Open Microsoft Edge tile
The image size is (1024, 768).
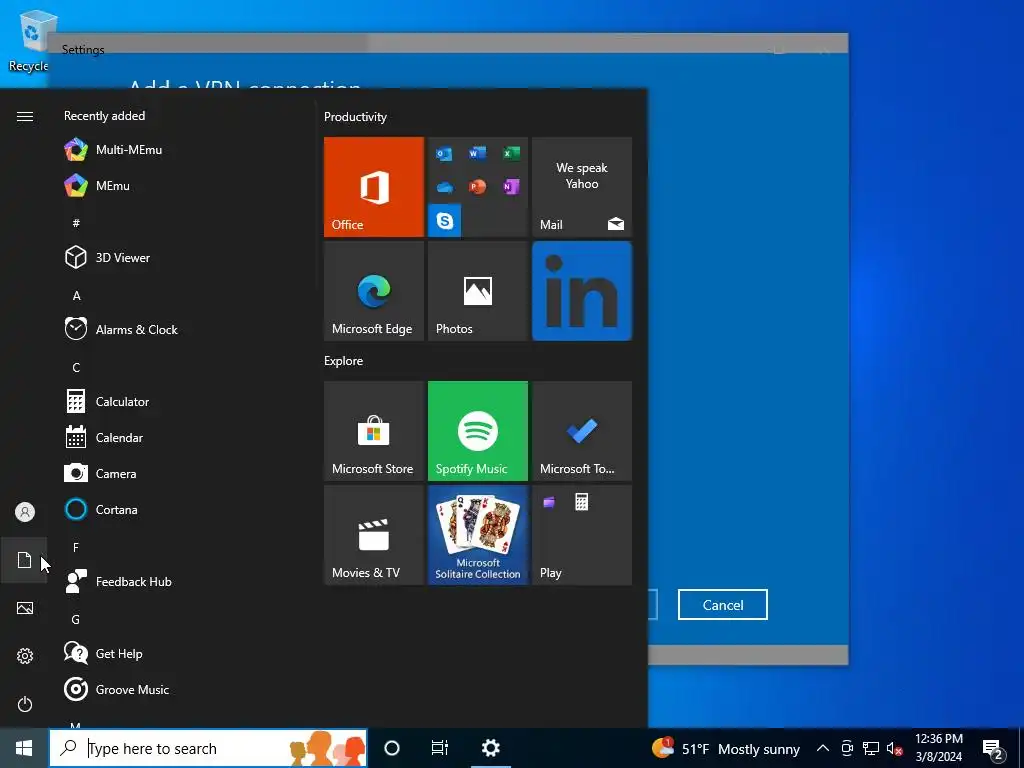click(374, 291)
